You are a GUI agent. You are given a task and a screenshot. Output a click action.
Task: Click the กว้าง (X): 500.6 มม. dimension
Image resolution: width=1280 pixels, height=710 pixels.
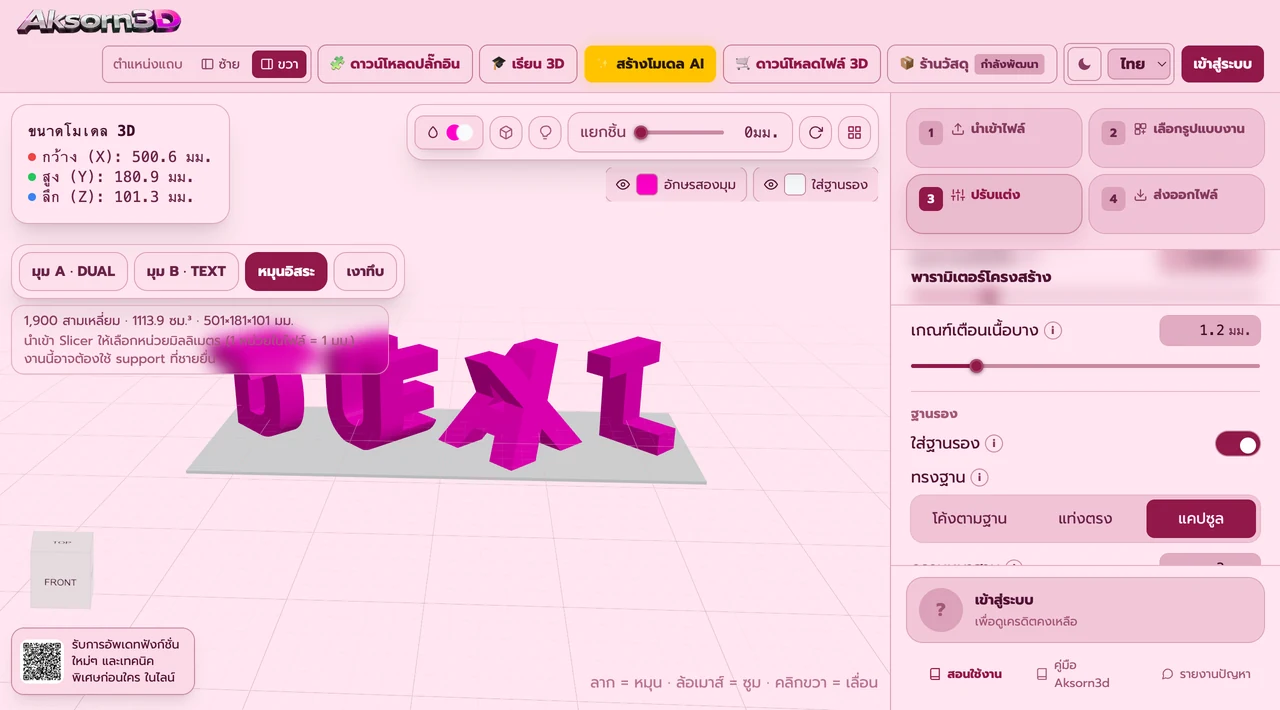click(120, 157)
